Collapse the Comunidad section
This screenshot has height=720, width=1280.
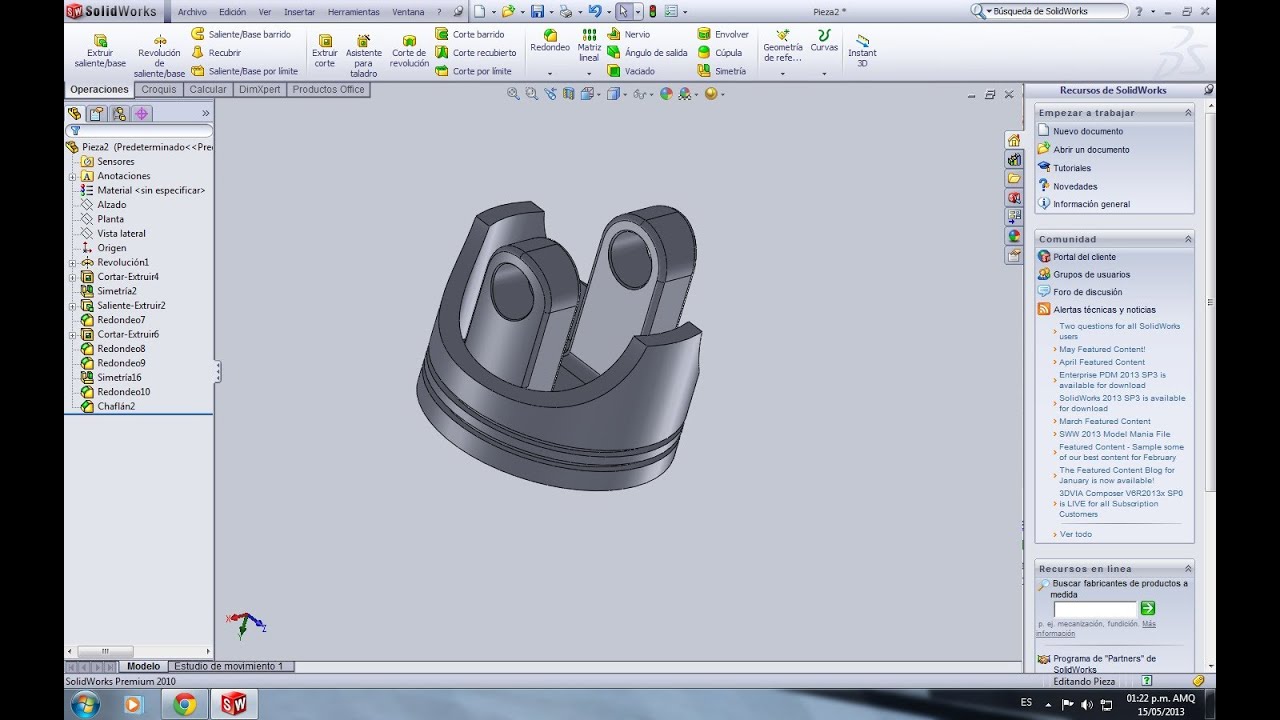point(1188,239)
